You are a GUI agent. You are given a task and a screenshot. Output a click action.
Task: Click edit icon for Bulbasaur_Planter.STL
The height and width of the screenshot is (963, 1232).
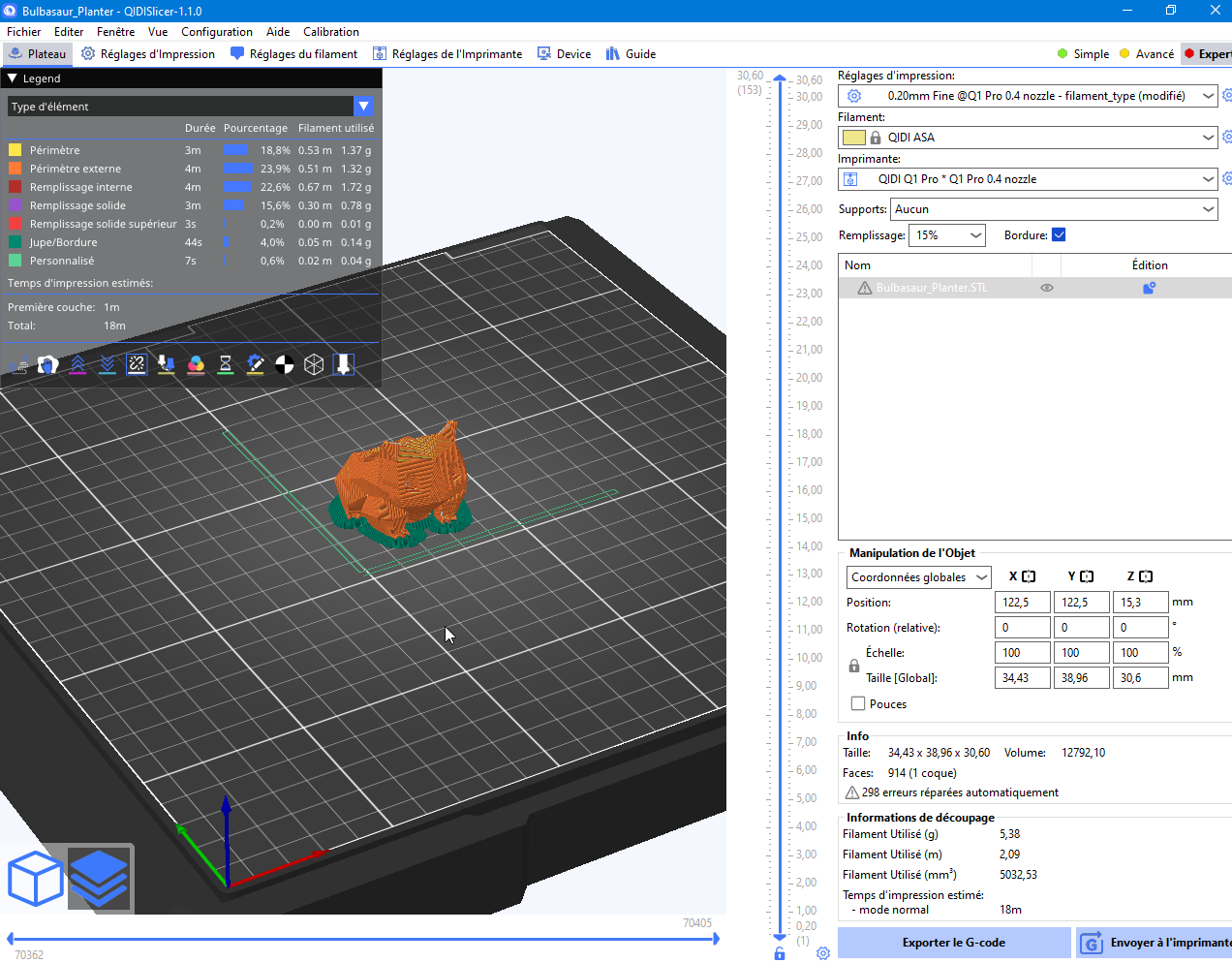(x=1149, y=288)
